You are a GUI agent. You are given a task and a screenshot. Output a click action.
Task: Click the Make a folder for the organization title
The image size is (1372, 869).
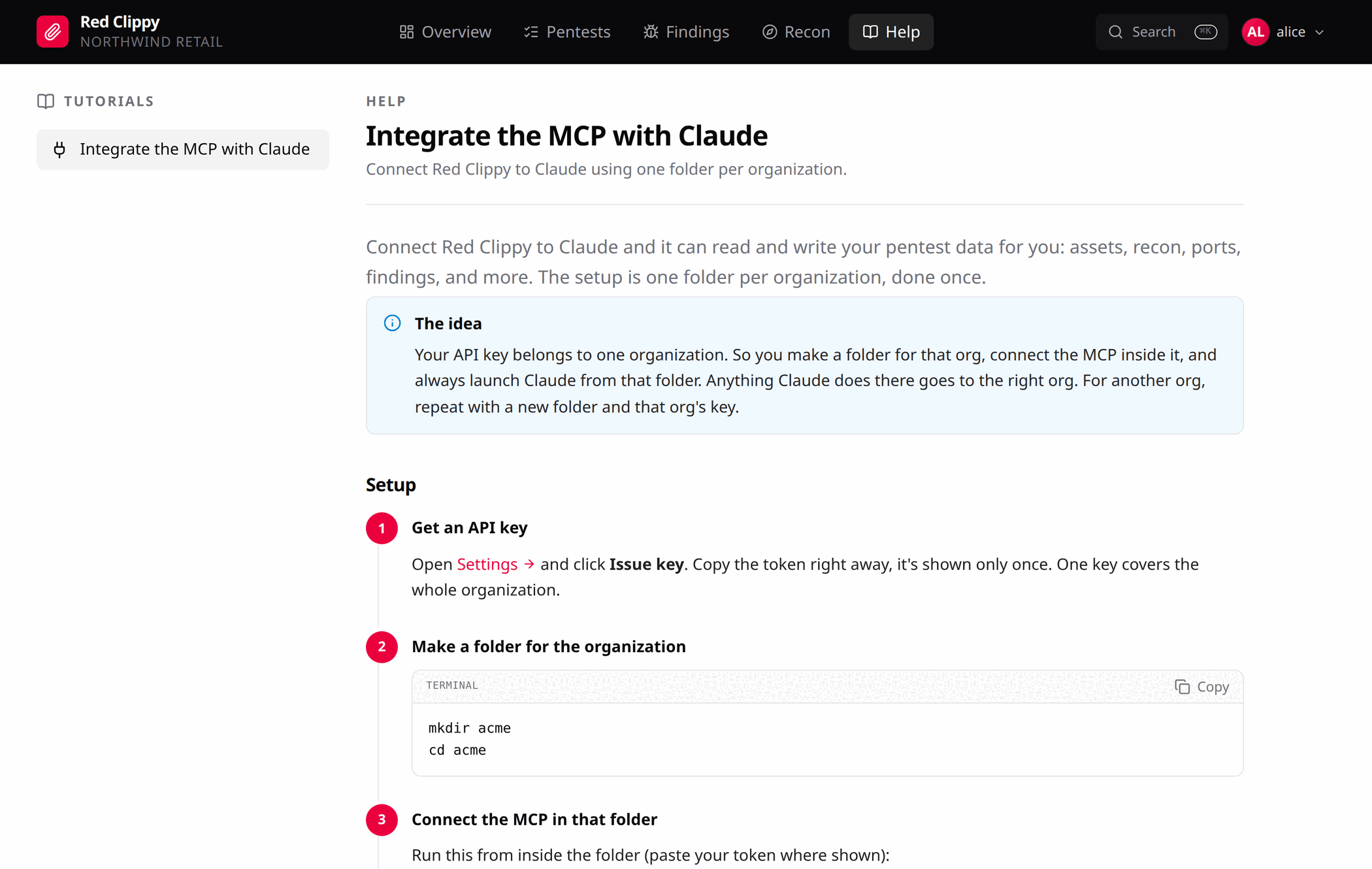click(x=548, y=646)
